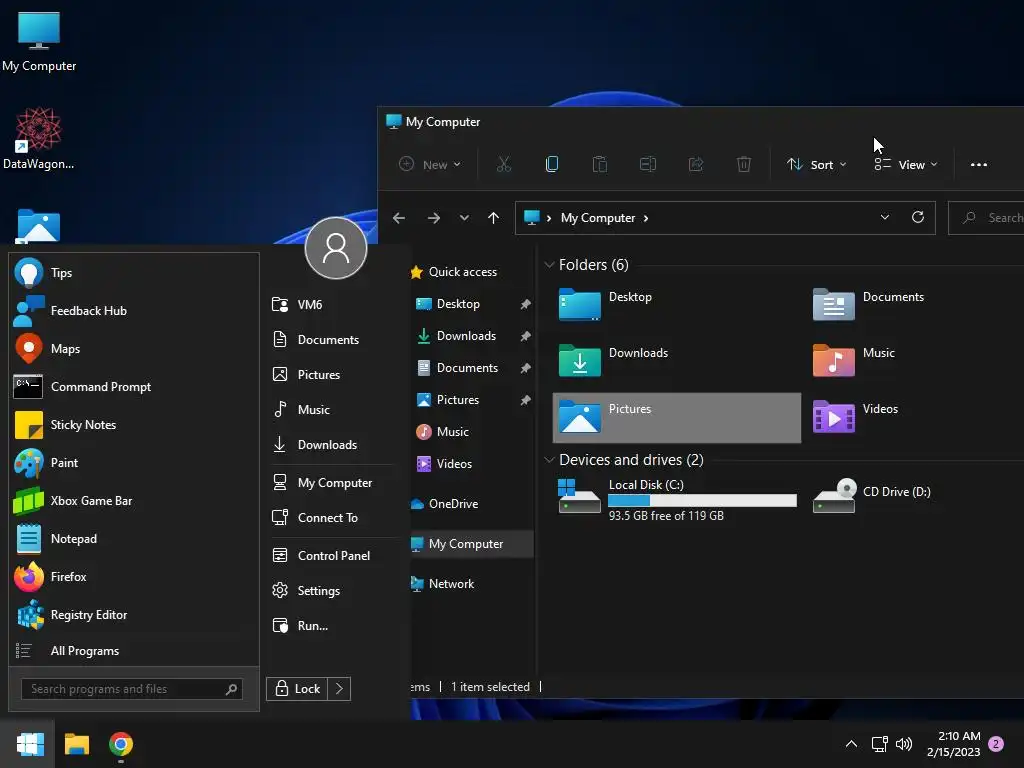Click the Explorer Search box
1024x768 pixels.
986,218
